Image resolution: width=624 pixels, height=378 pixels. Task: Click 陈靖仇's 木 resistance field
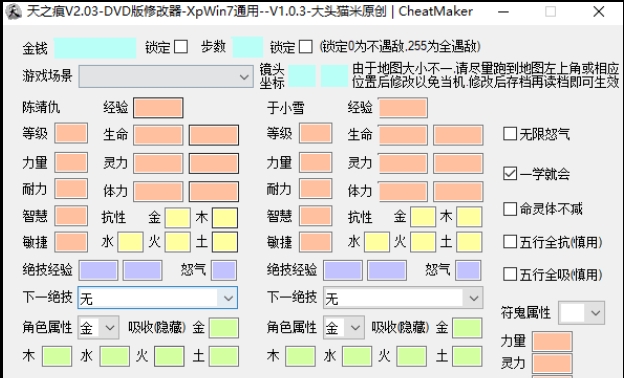[x=225, y=218]
